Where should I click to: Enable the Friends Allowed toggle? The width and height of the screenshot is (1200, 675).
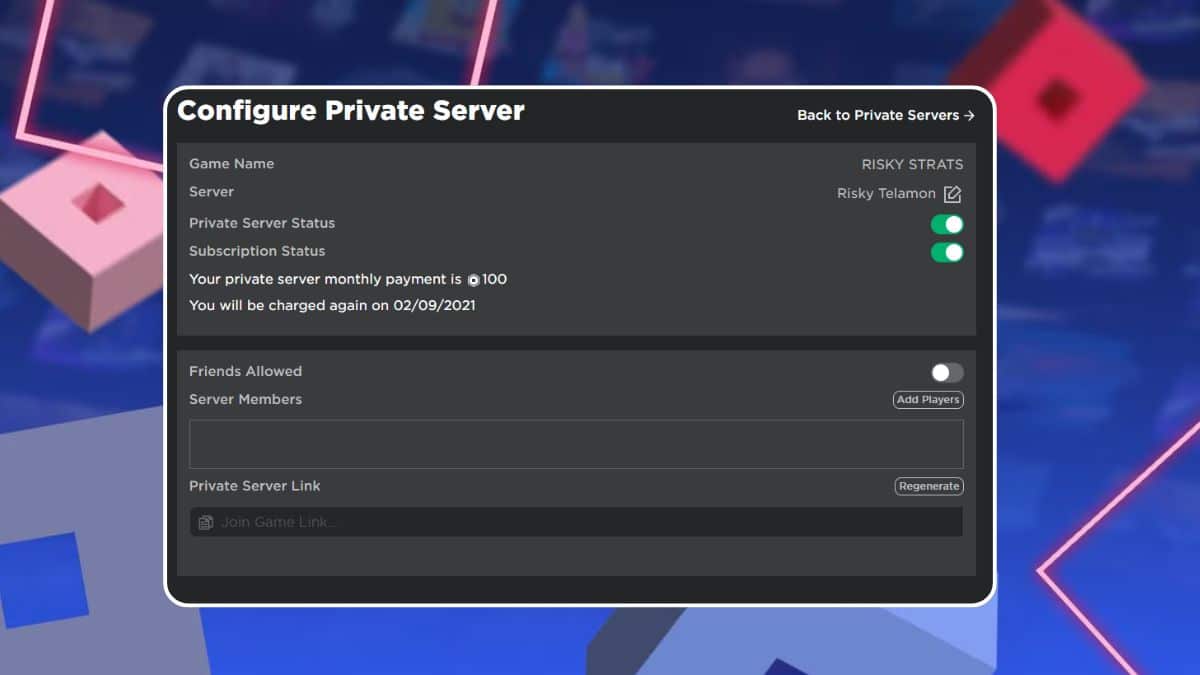click(x=947, y=373)
